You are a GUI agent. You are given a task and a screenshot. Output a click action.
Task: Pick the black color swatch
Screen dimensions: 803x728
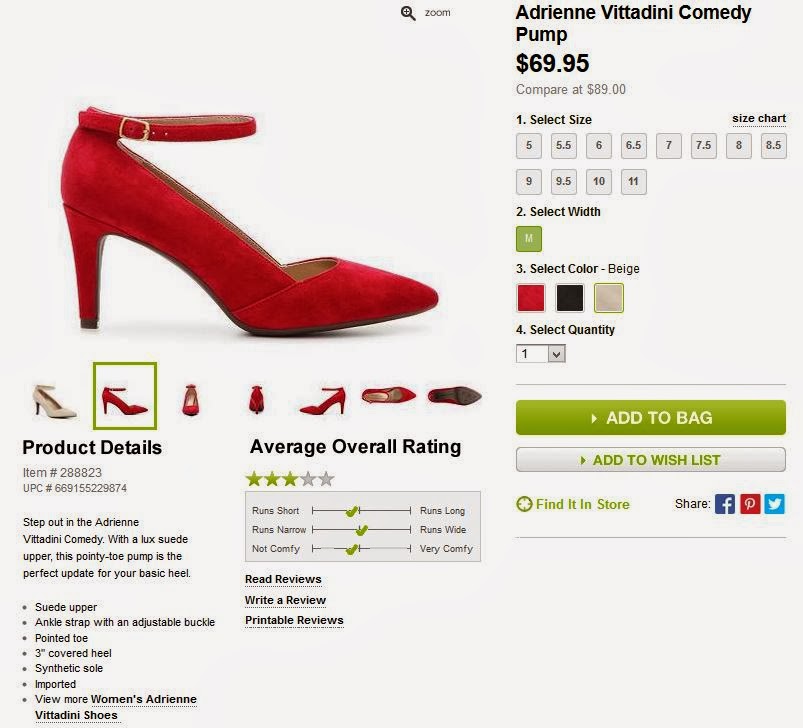pos(569,298)
